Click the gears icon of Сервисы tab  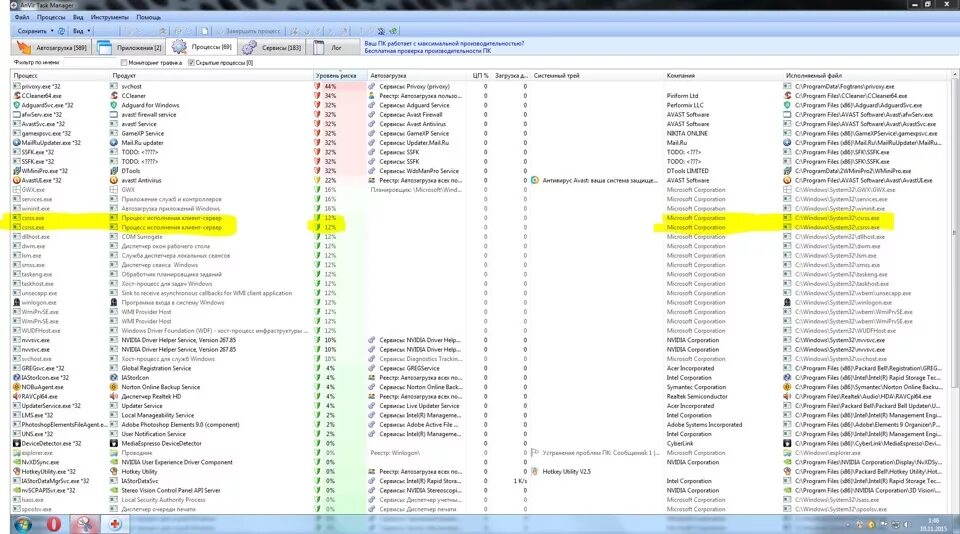pos(249,47)
